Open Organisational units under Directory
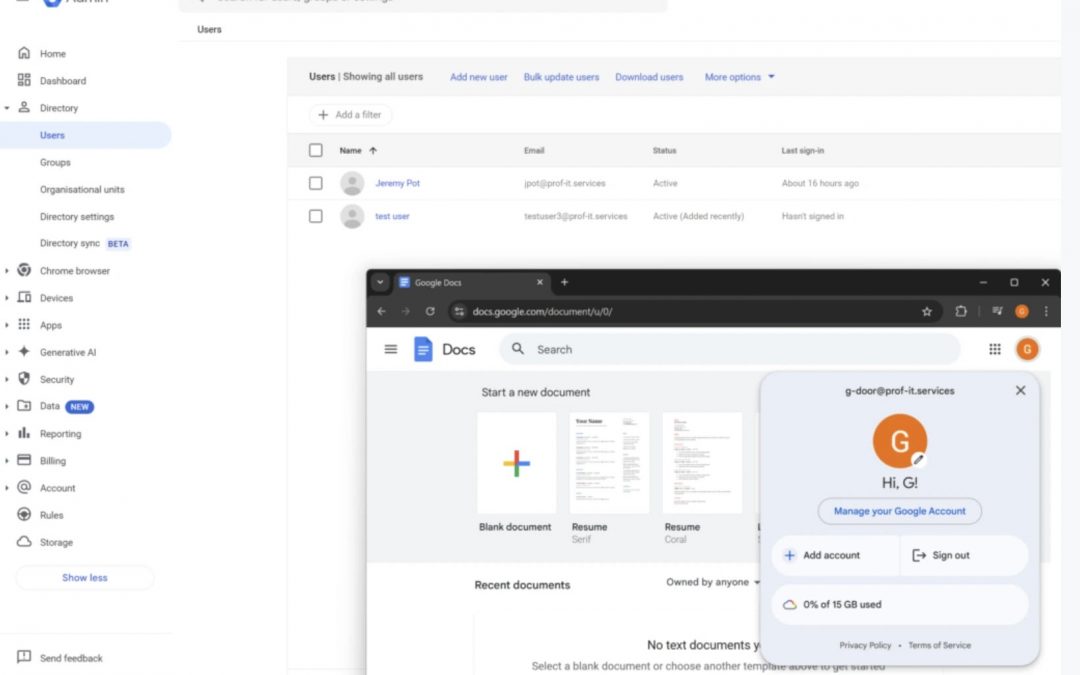The height and width of the screenshot is (675, 1080). (x=82, y=189)
